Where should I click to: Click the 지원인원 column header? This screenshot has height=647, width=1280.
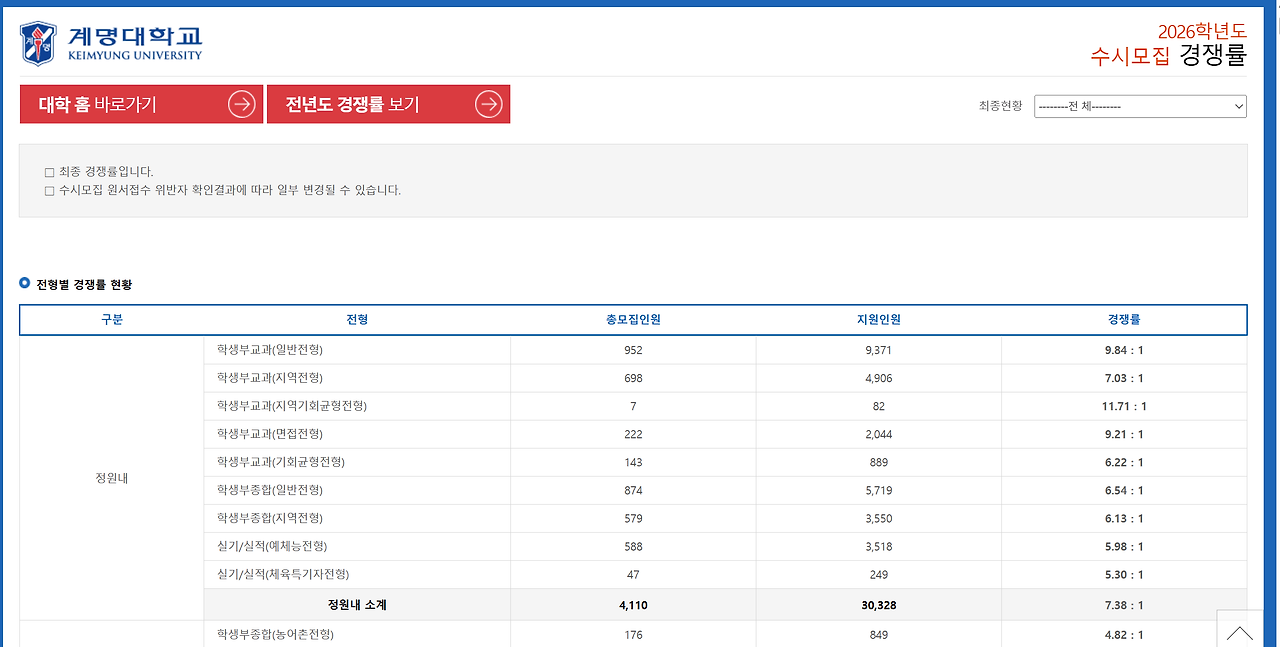(878, 320)
